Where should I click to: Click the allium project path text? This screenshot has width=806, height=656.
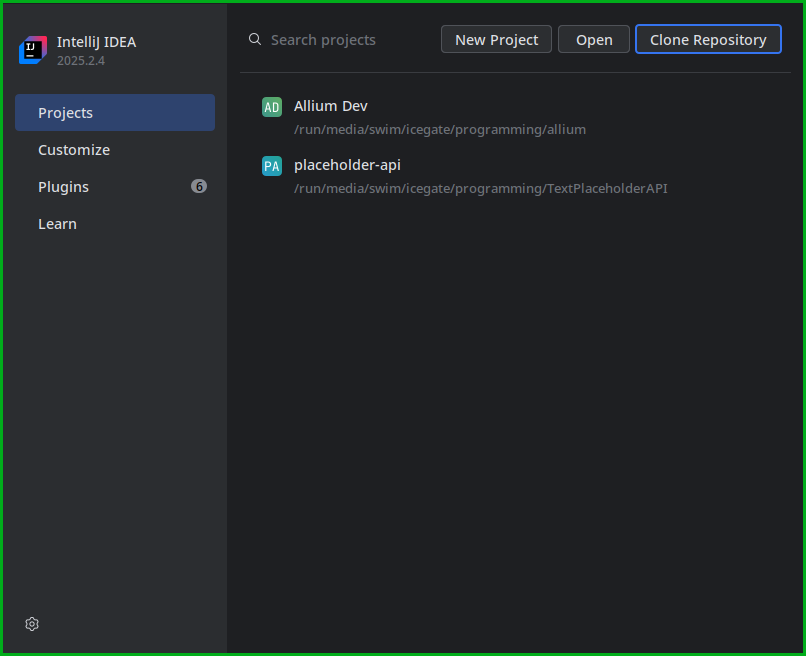click(440, 129)
